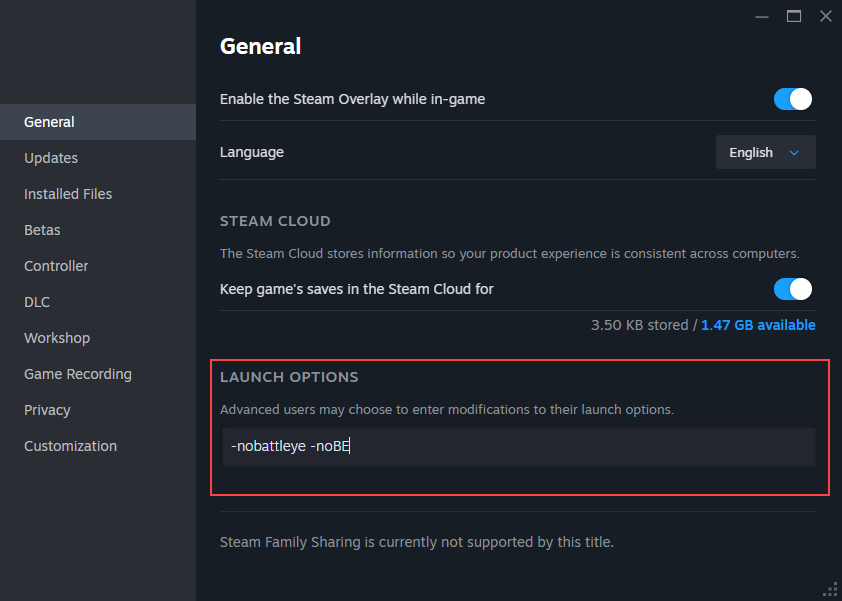Select DLC in the sidebar
The height and width of the screenshot is (601, 842).
click(37, 302)
